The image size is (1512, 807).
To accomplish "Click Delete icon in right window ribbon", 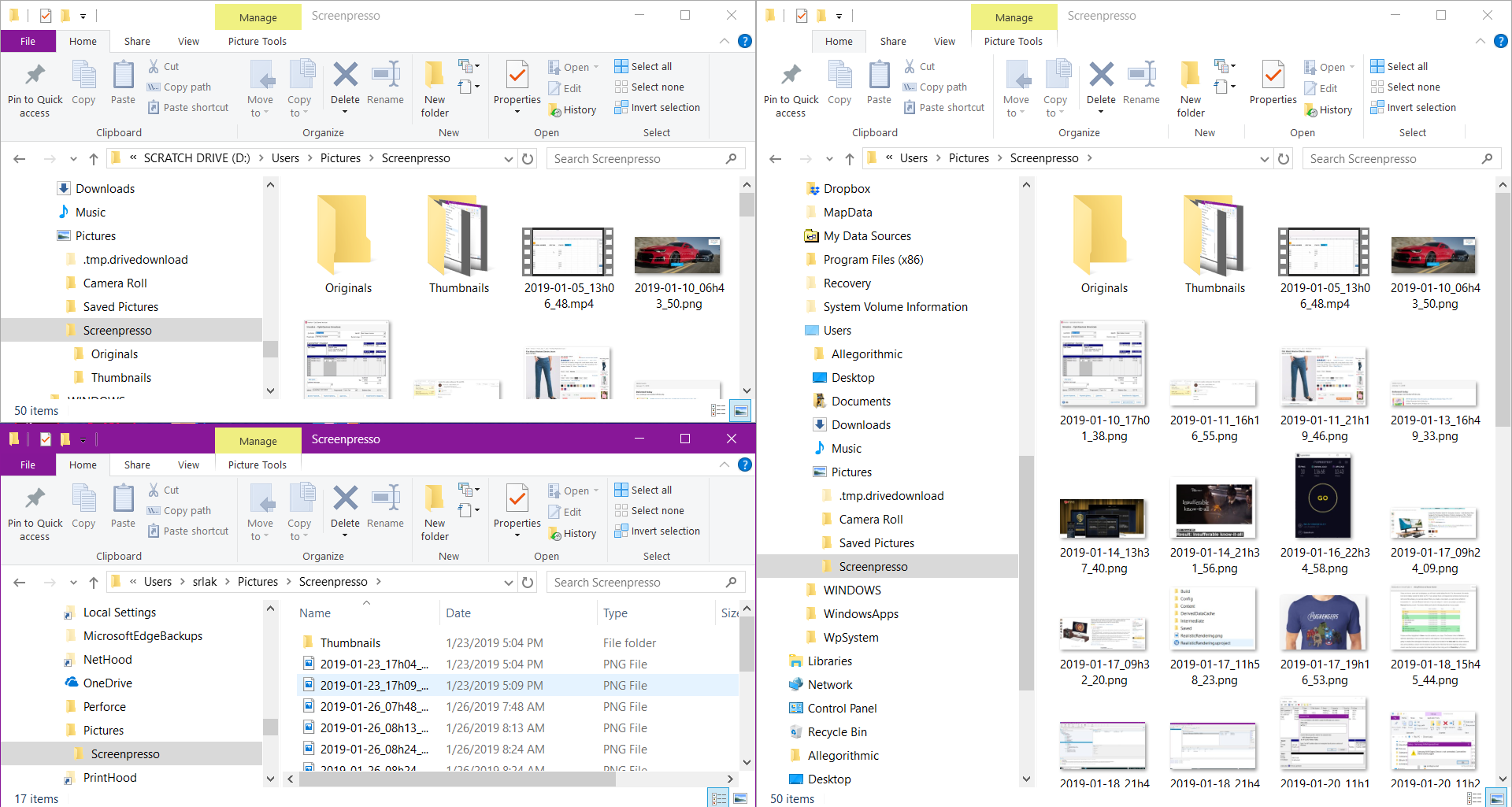I will click(1101, 76).
